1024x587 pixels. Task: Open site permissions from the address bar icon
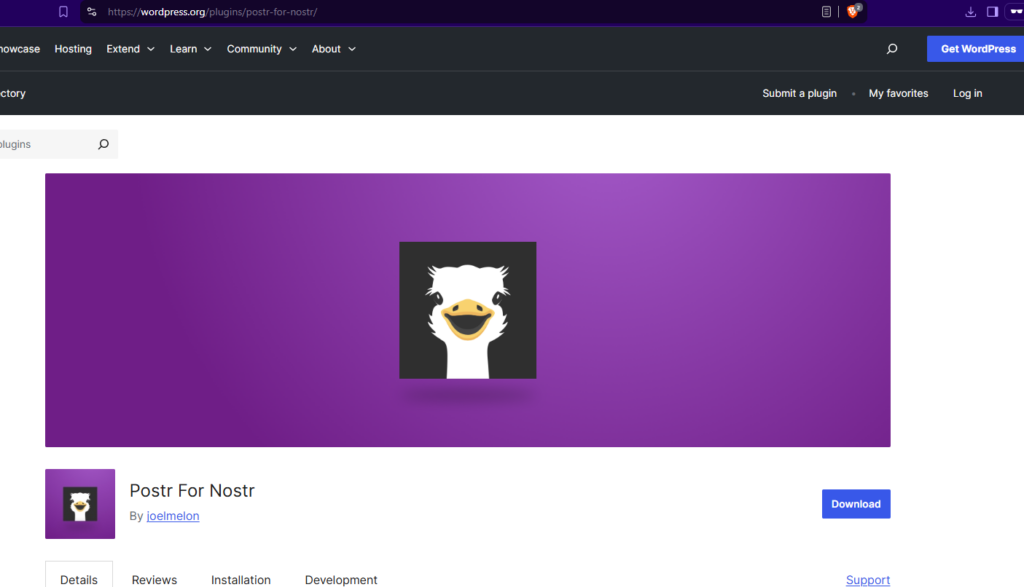click(x=91, y=12)
